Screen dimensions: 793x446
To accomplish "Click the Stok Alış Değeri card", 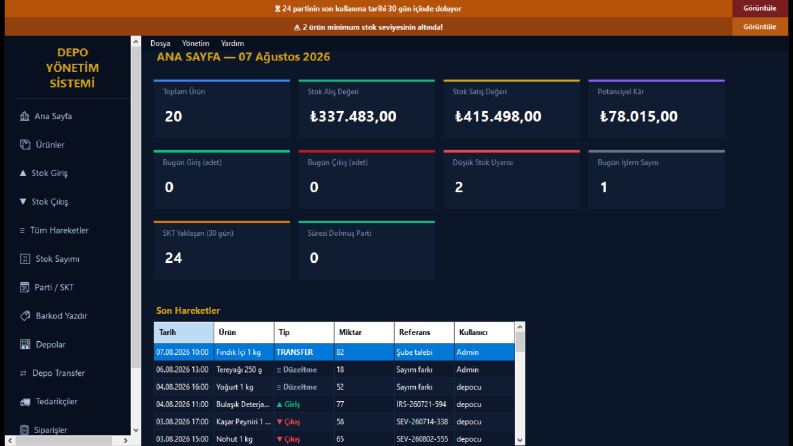I will (367, 109).
